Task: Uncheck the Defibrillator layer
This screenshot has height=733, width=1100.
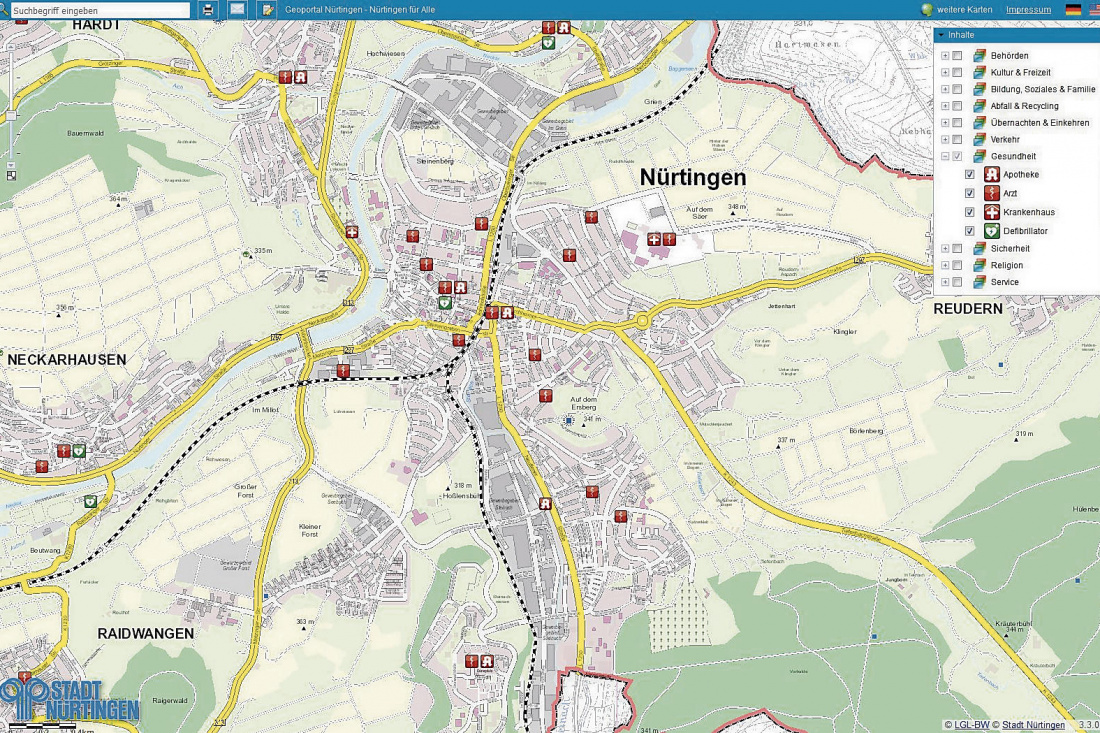Action: tap(970, 231)
